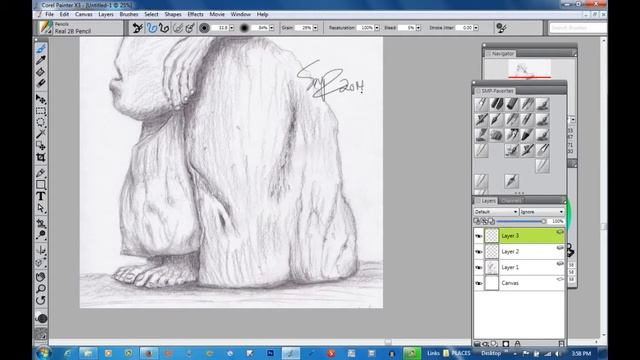Open the Ignore composite depth dropdown
Image resolution: width=640 pixels, height=360 pixels.
click(542, 212)
